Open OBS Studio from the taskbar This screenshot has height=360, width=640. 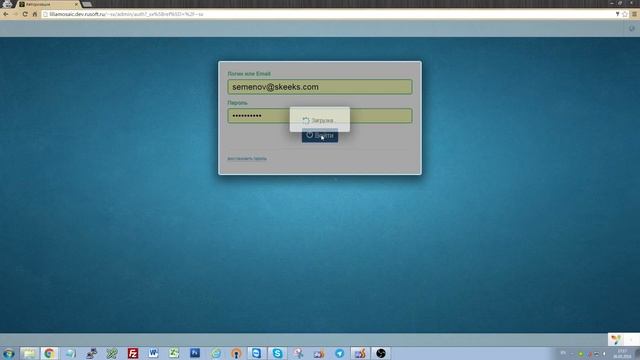381,353
